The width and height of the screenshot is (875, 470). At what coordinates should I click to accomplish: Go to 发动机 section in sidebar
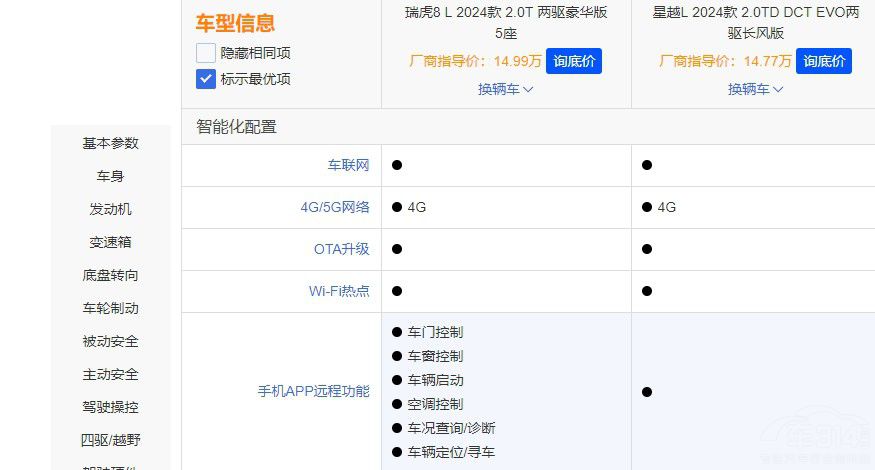point(110,209)
